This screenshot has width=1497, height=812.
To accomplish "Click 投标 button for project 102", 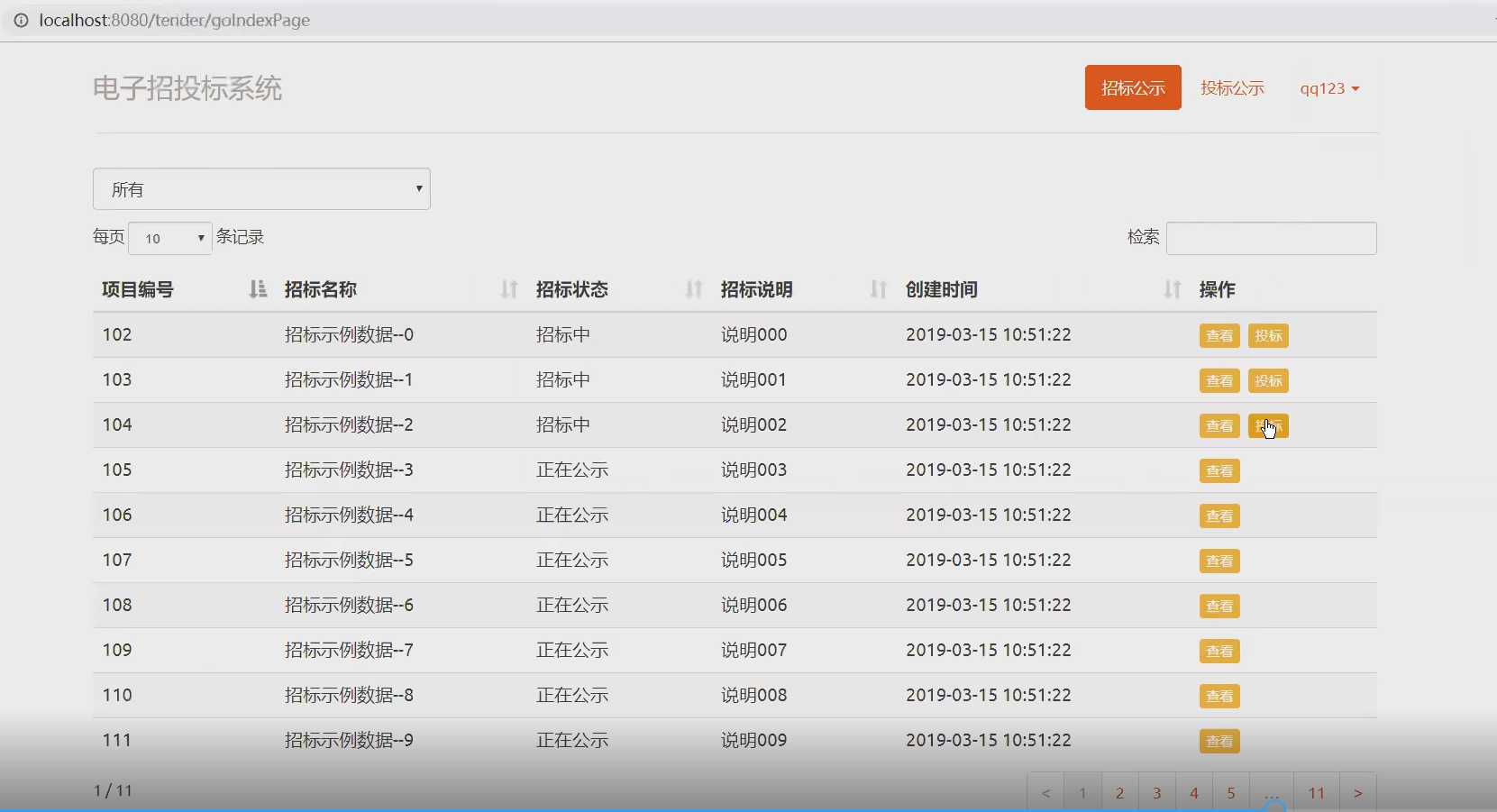I will 1268,336.
